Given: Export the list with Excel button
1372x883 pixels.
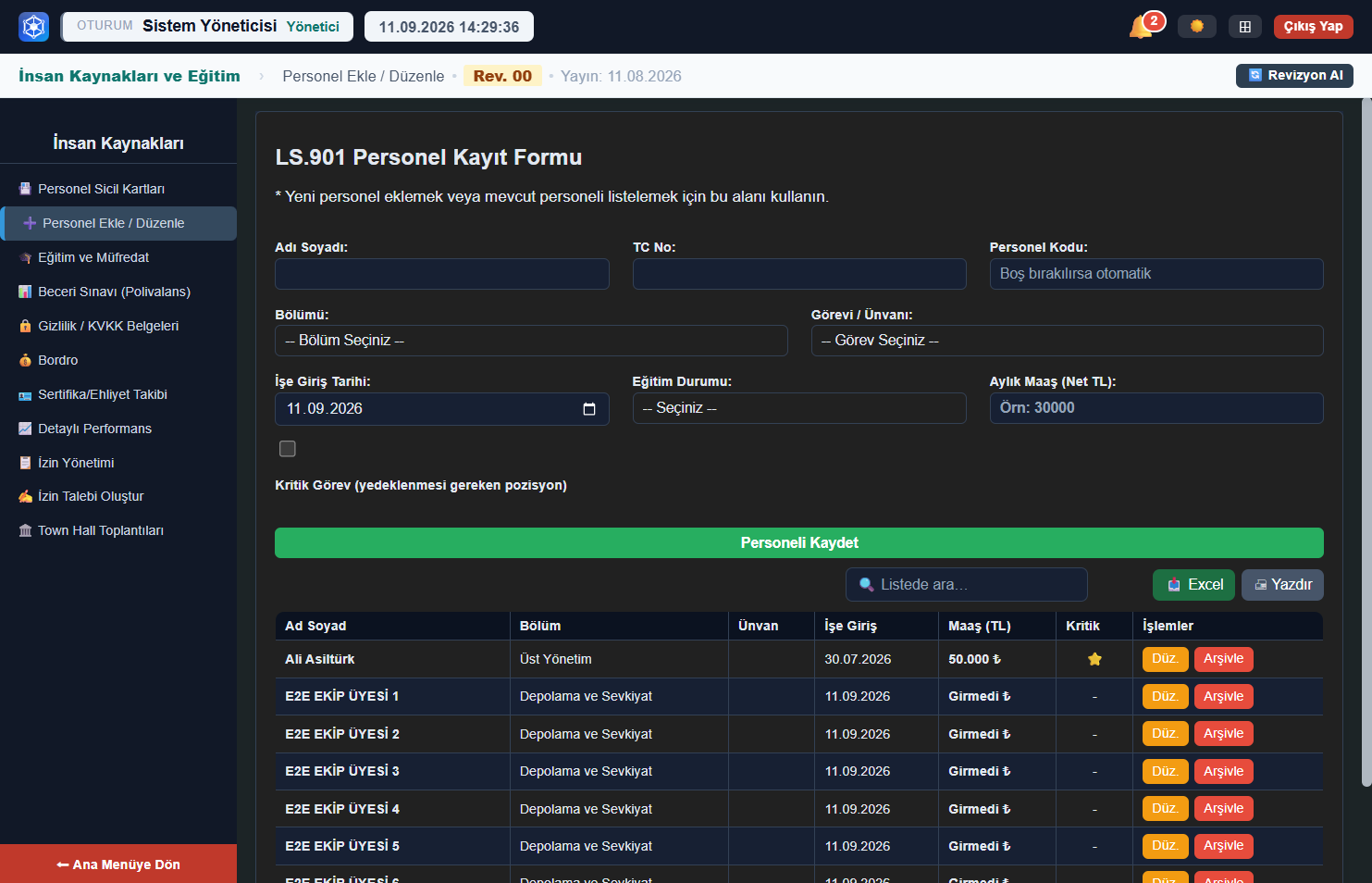Looking at the screenshot, I should [1193, 585].
